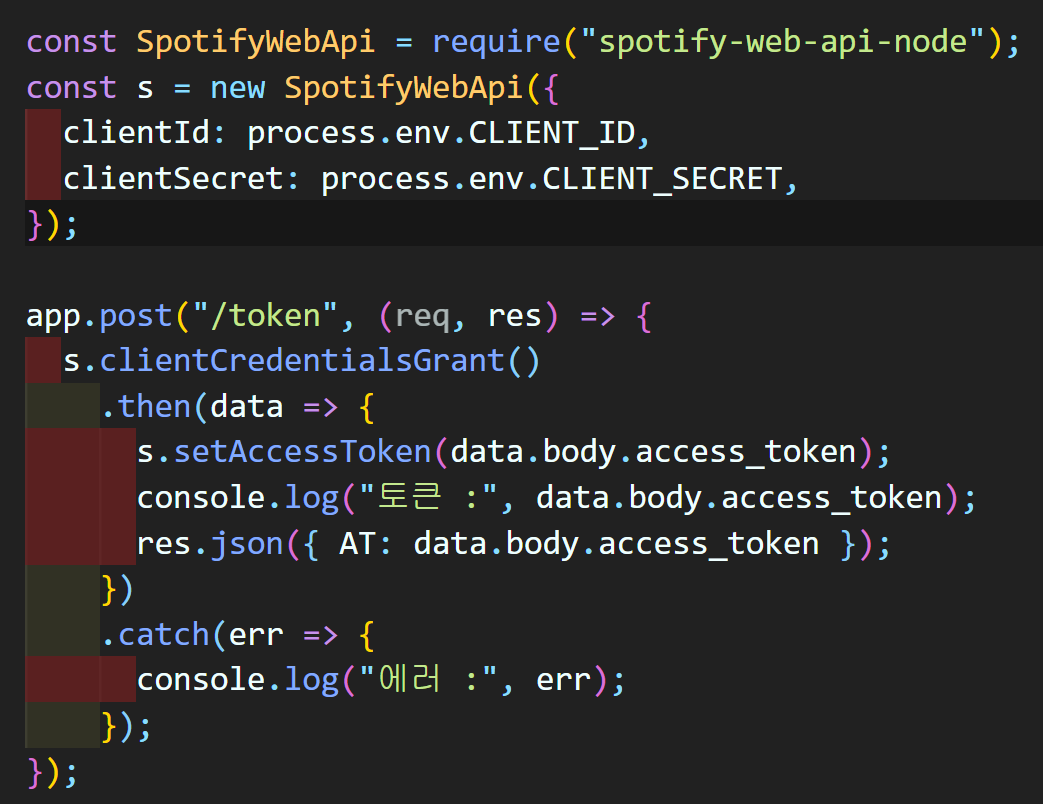Click setAccessToken method call
The width and height of the screenshot is (1043, 804).
tap(303, 452)
